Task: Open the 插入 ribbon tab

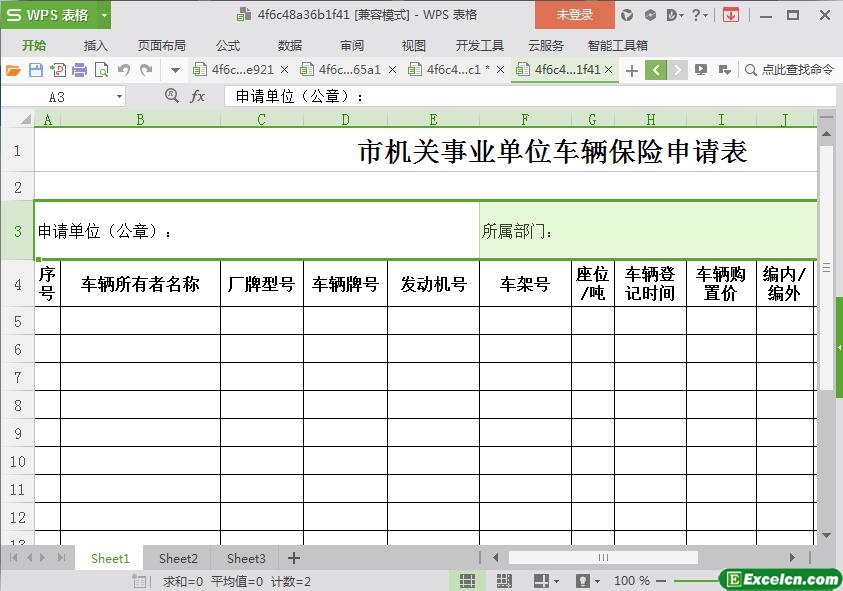Action: click(95, 45)
